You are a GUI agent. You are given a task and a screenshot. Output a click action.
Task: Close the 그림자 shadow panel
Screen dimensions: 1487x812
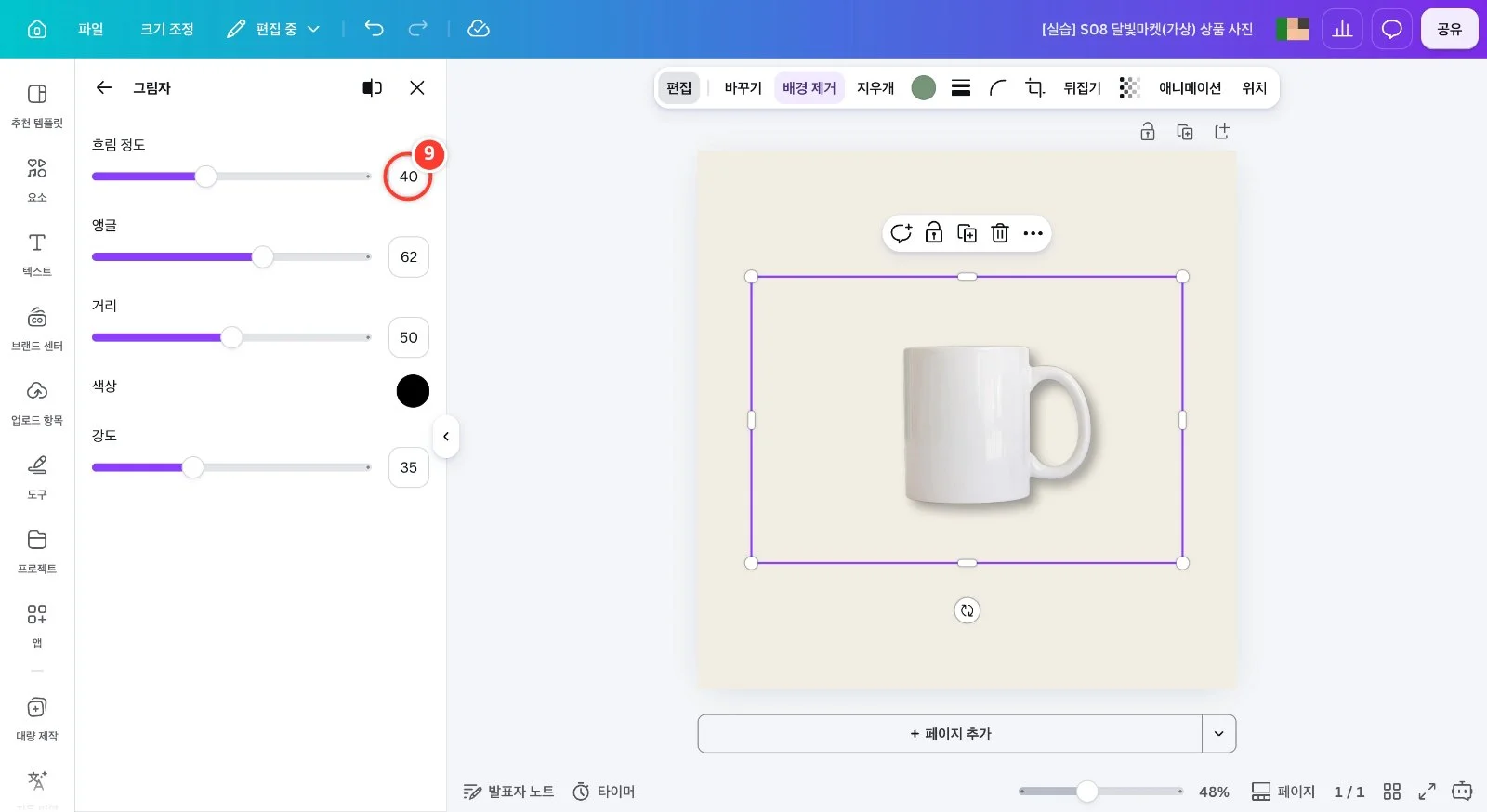417,87
